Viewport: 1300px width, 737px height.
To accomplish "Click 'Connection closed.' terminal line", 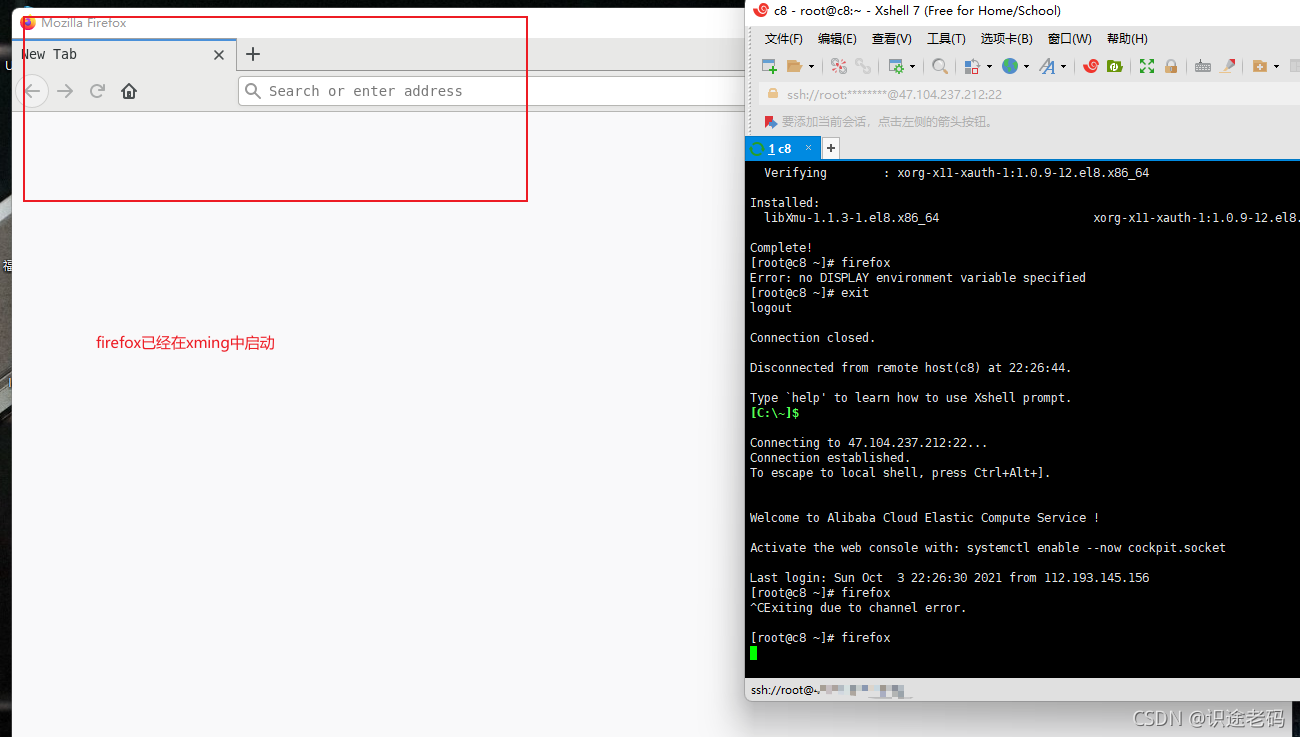I will point(813,338).
